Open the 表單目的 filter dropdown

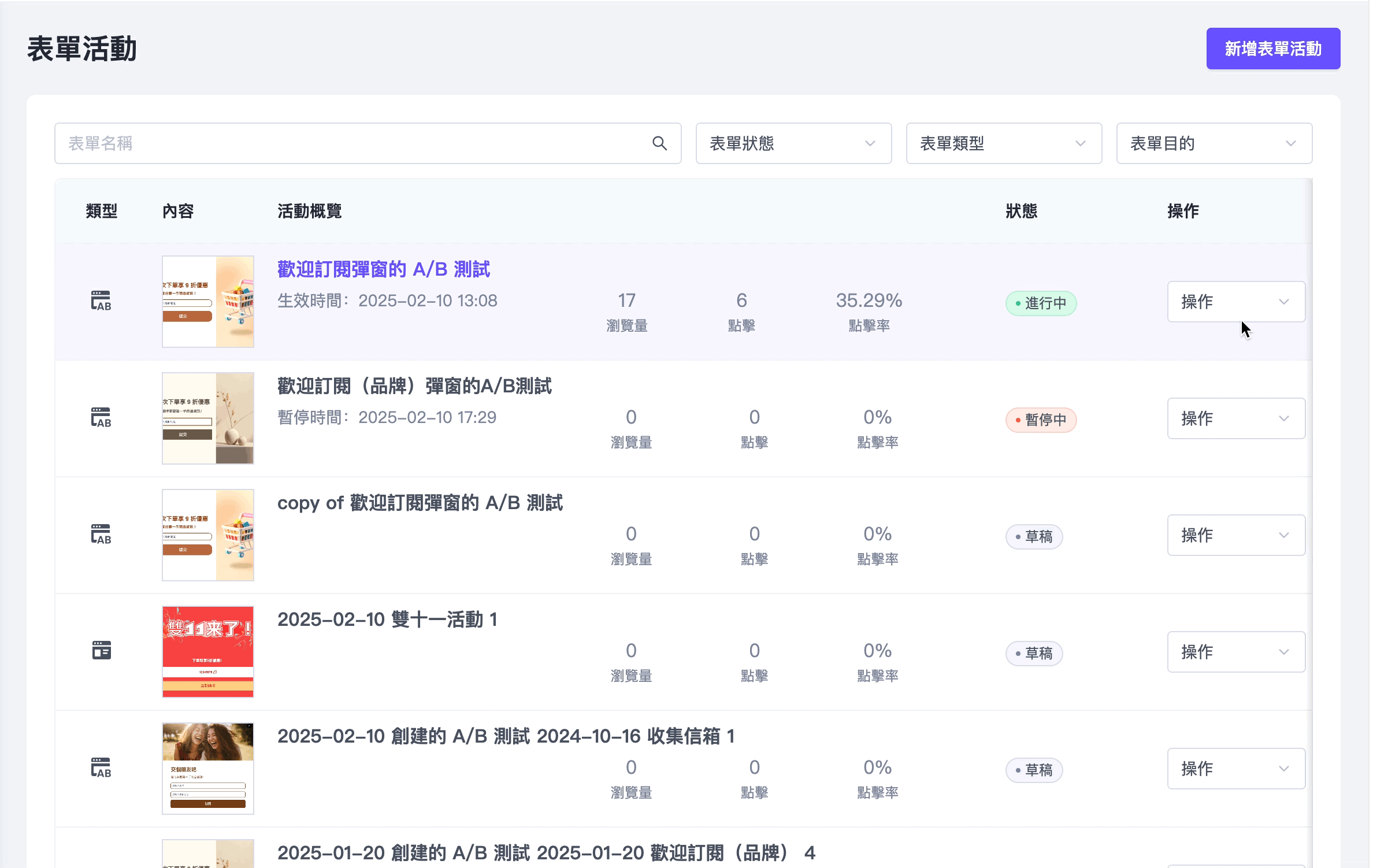[x=1214, y=143]
